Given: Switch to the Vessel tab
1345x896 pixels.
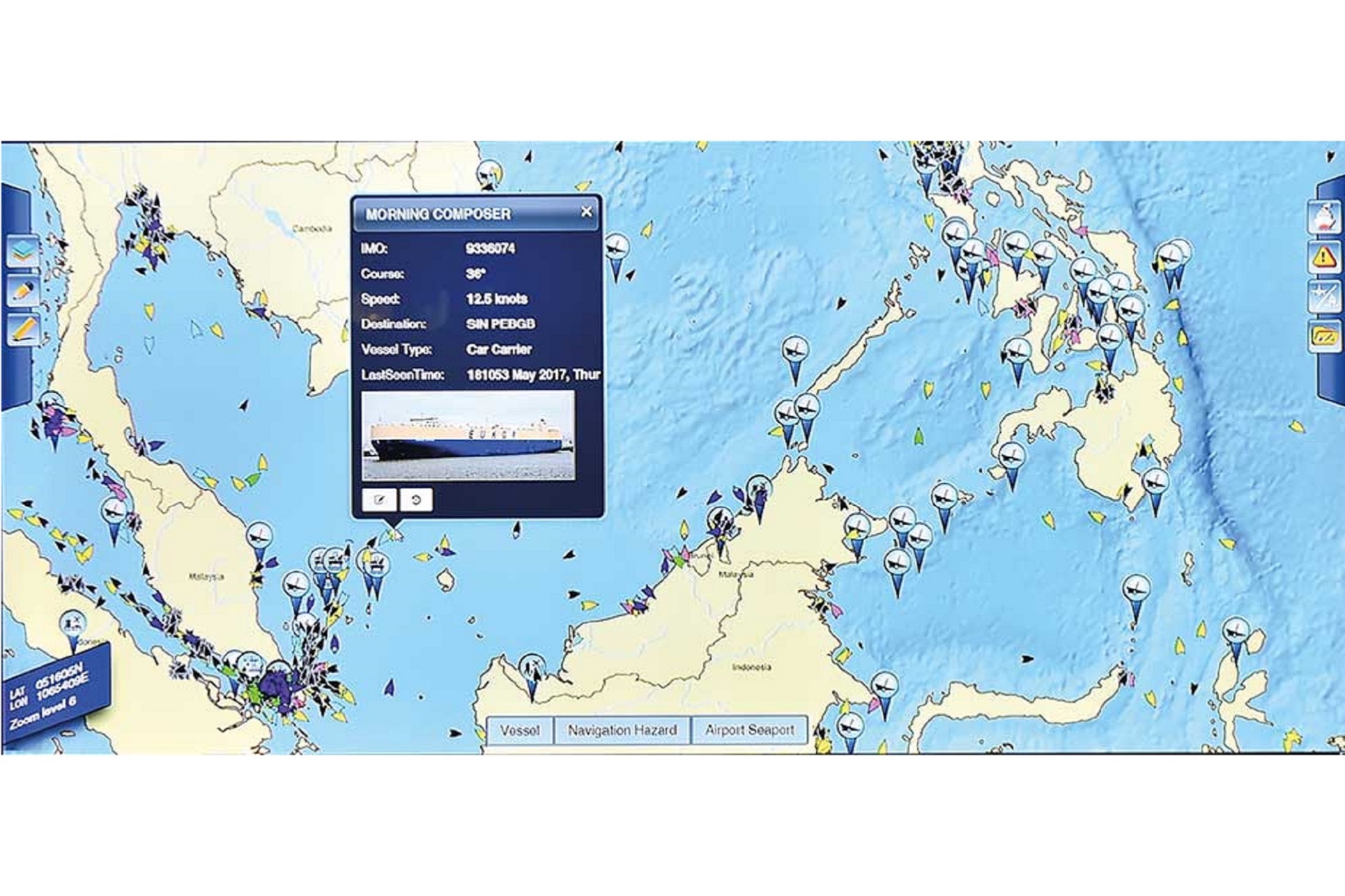Looking at the screenshot, I should point(519,730).
